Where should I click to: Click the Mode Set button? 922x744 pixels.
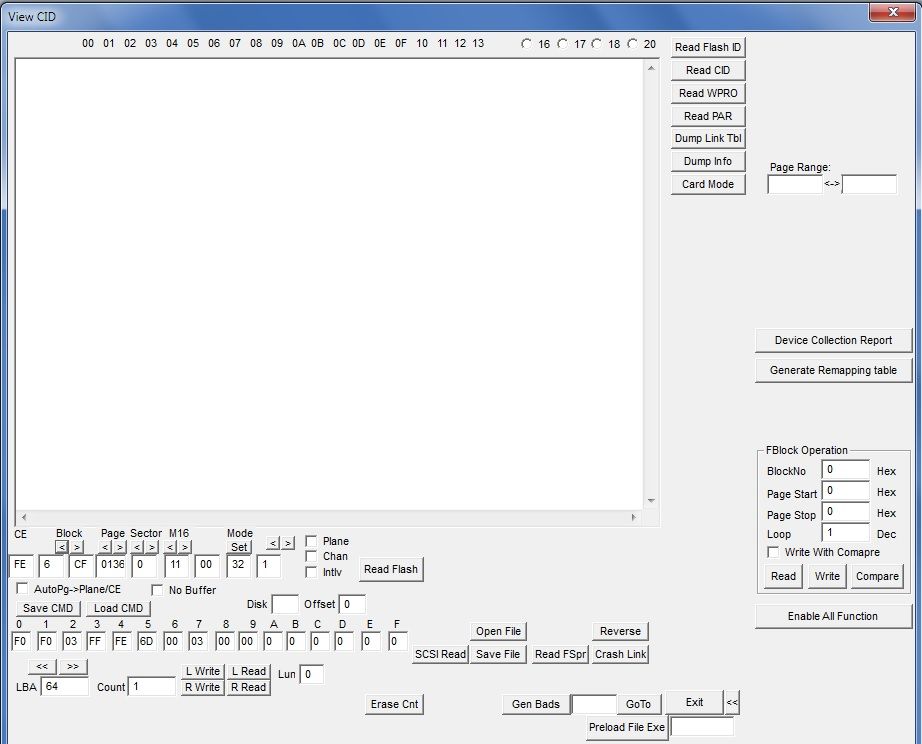pyautogui.click(x=239, y=547)
